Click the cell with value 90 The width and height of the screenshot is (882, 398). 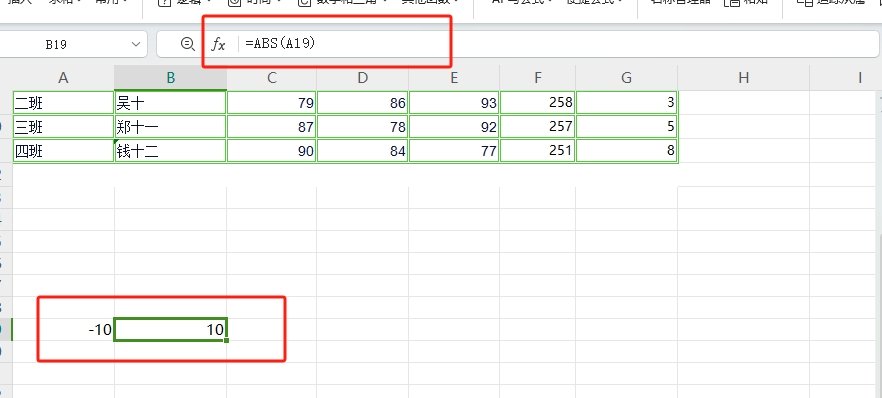[x=272, y=151]
